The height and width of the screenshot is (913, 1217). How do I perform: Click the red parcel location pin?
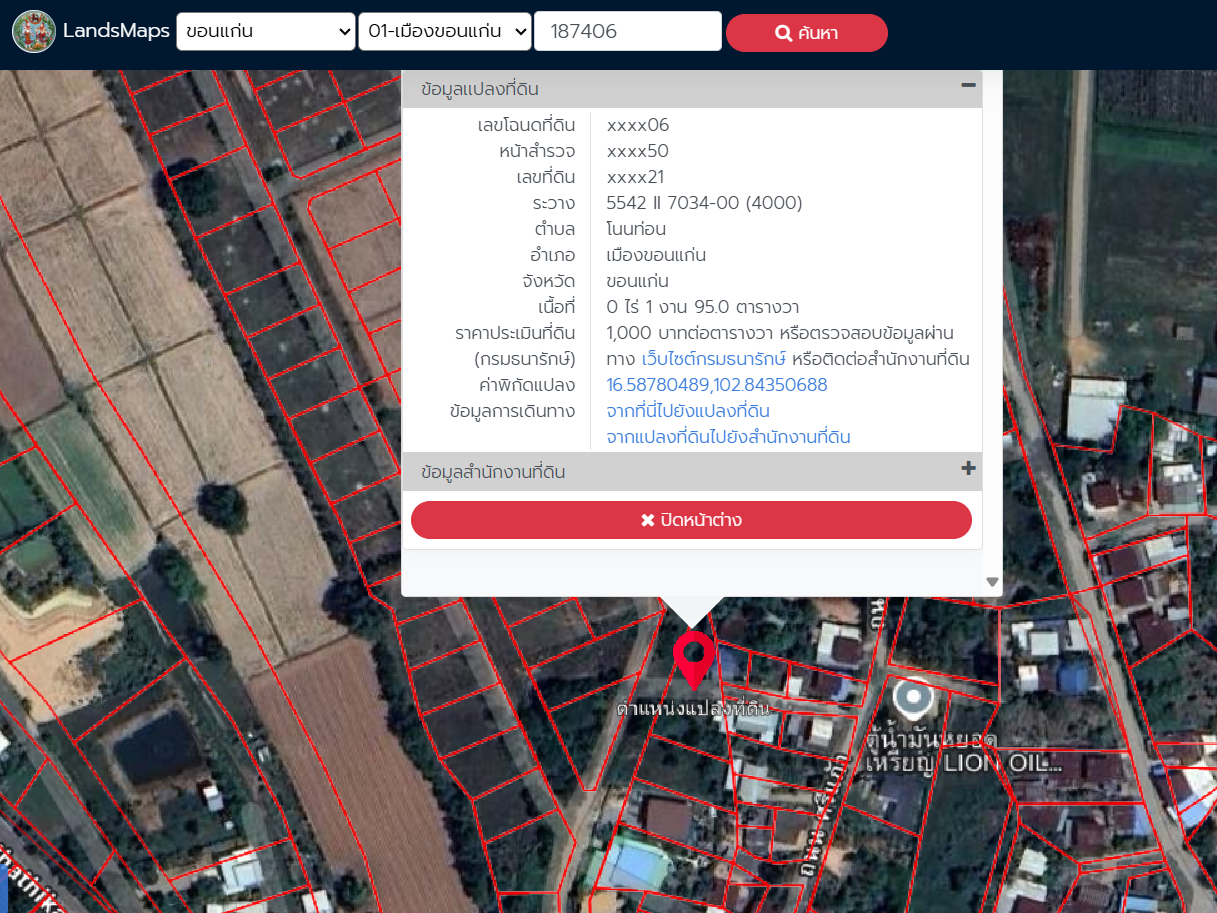click(693, 656)
